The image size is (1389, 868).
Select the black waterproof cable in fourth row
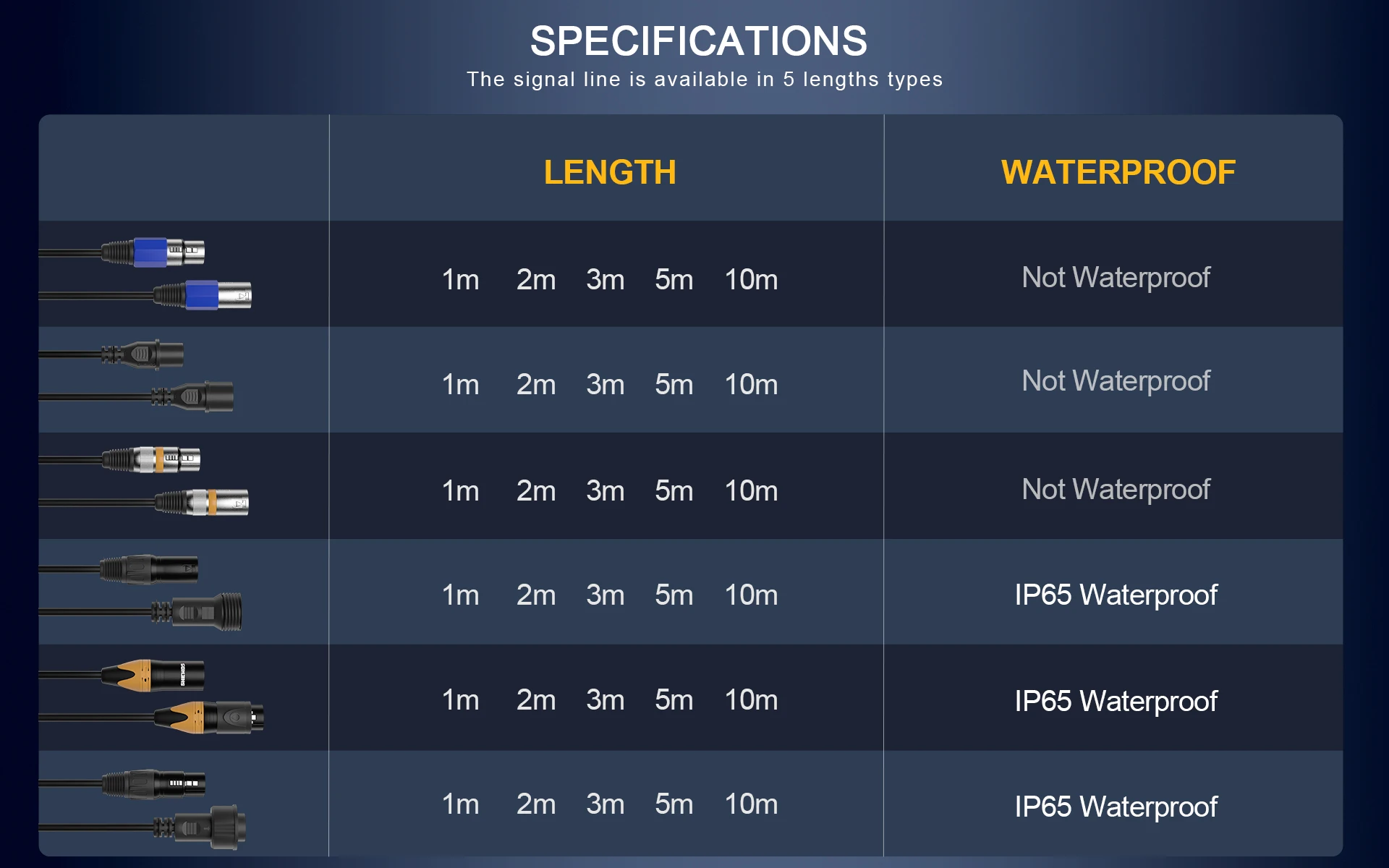coord(141,592)
